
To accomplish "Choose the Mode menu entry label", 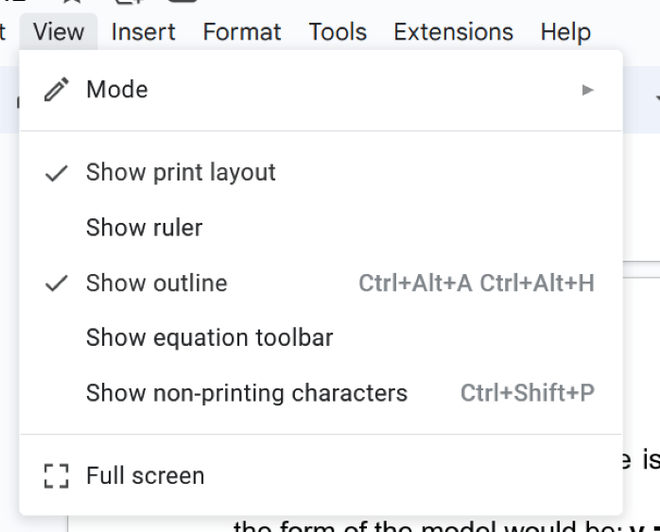I will click(x=117, y=90).
